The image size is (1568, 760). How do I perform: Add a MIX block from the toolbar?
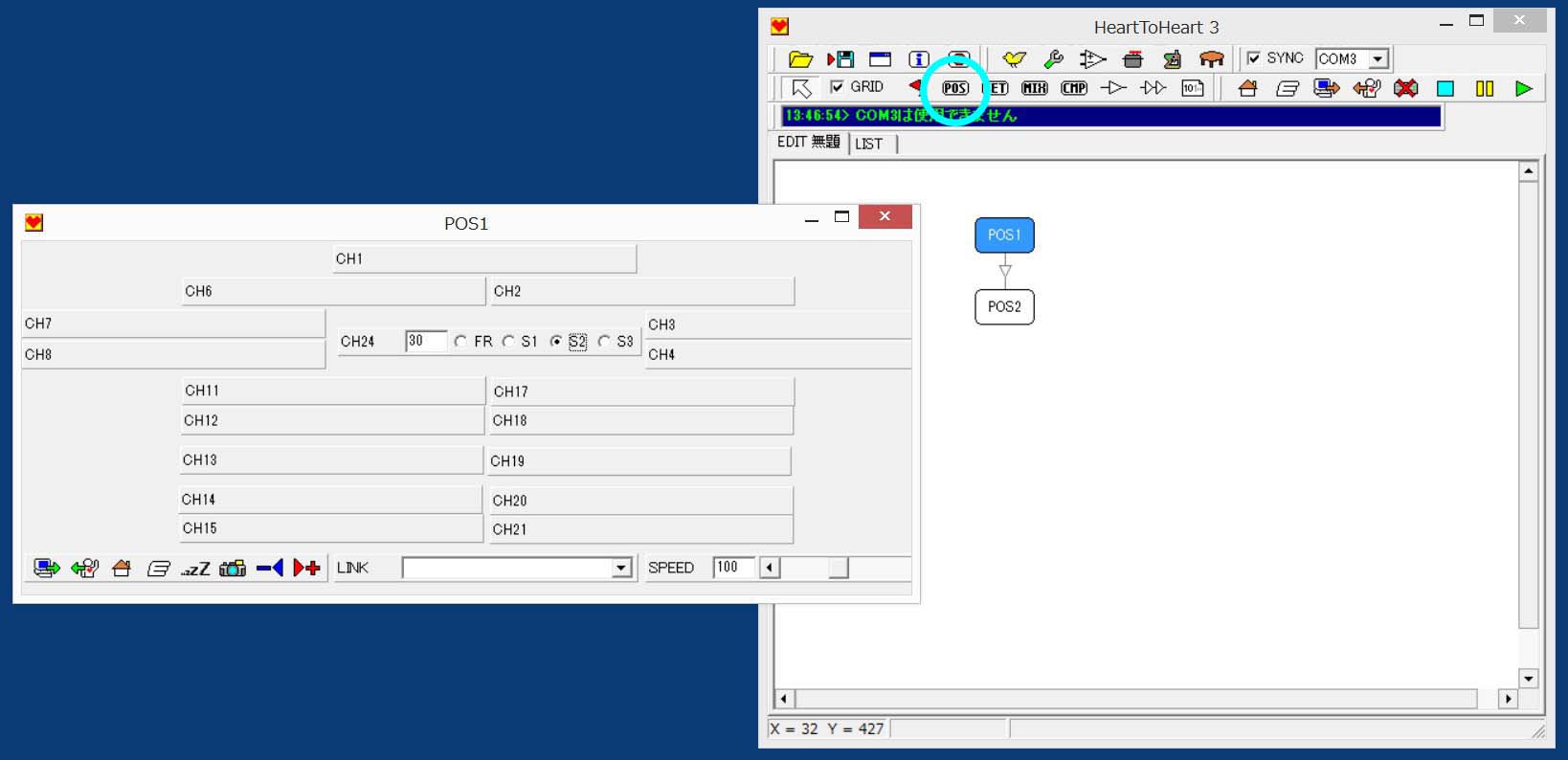1035,88
